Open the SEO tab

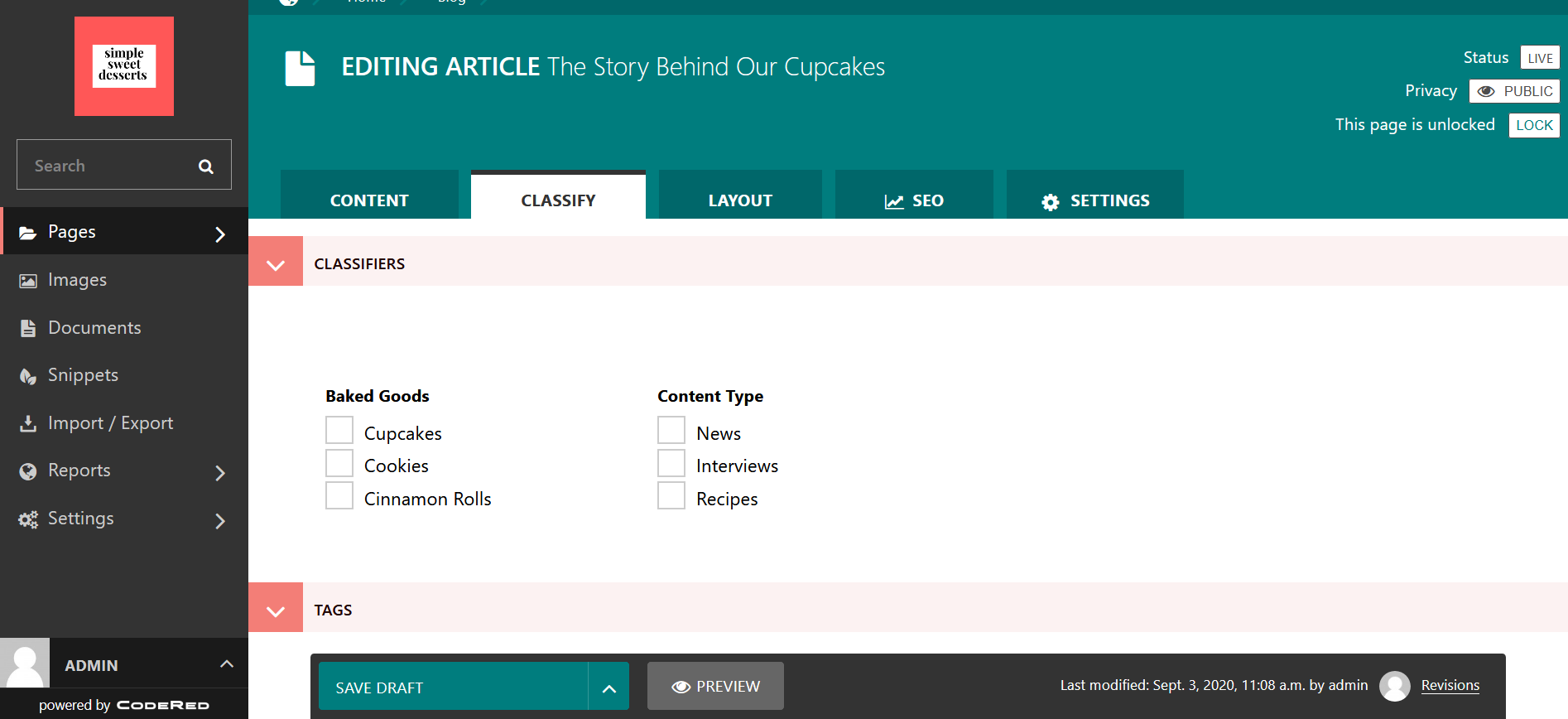click(x=914, y=200)
